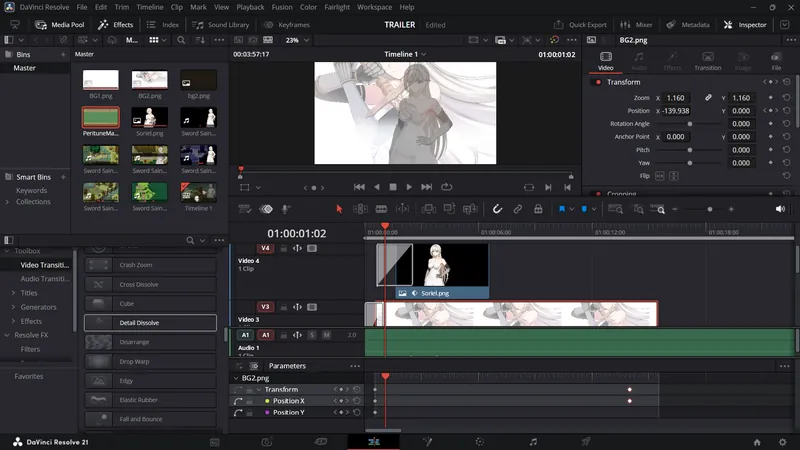
Task: Click Quick Export button
Action: [x=580, y=24]
